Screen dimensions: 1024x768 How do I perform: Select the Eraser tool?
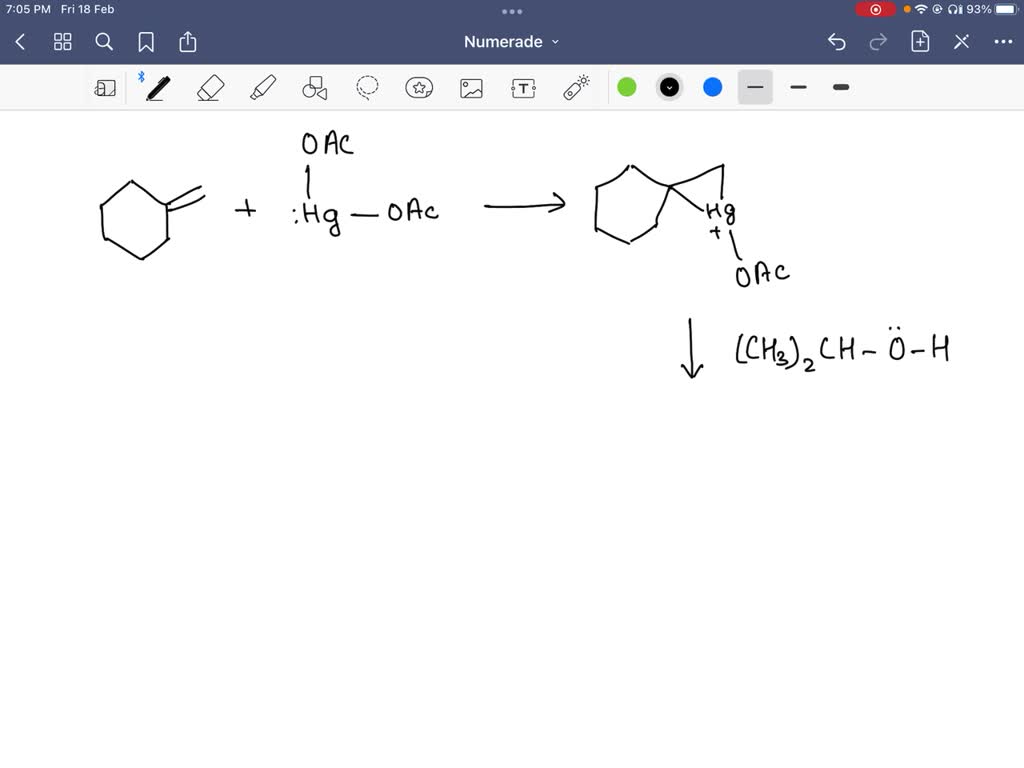(210, 87)
